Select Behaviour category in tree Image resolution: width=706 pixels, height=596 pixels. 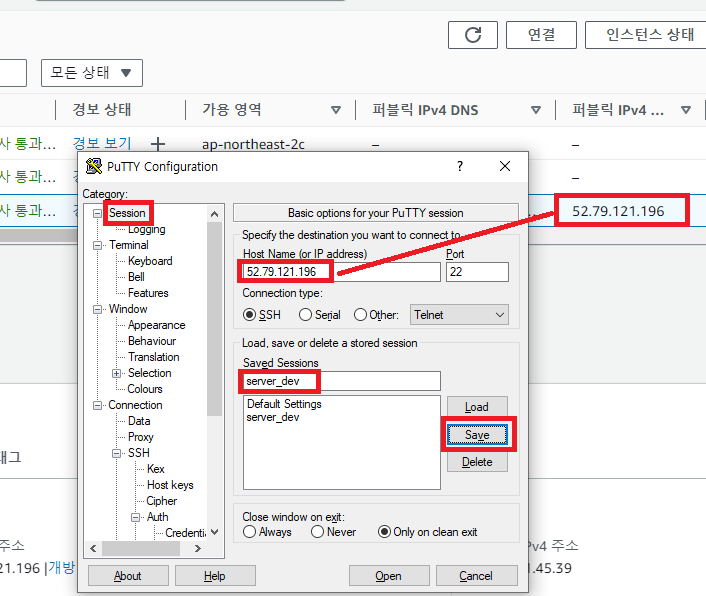pyautogui.click(x=152, y=341)
